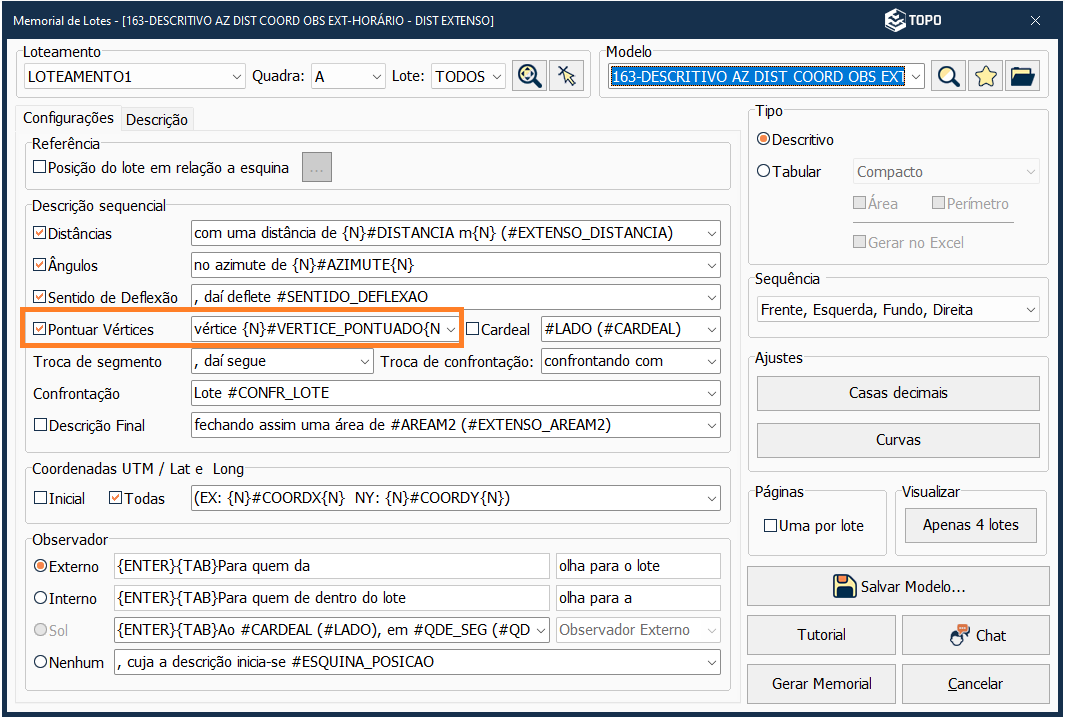Click the Gerar Memorial button
This screenshot has height=718, width=1065.
coord(821,684)
